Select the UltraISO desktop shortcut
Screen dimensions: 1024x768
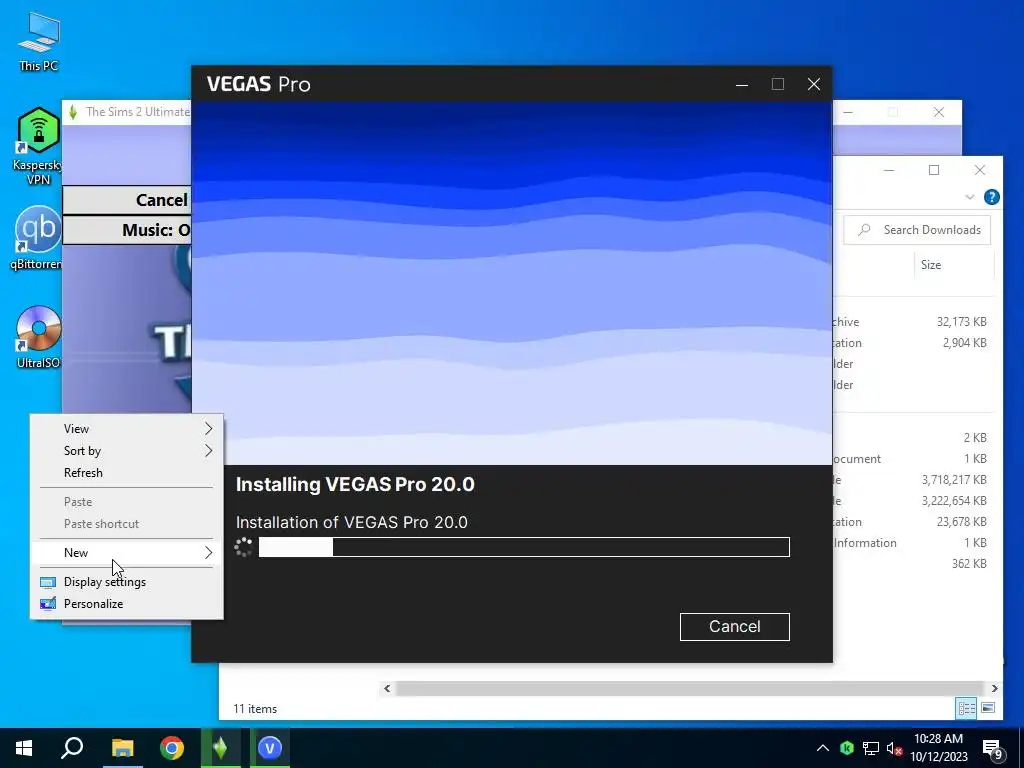coord(39,337)
